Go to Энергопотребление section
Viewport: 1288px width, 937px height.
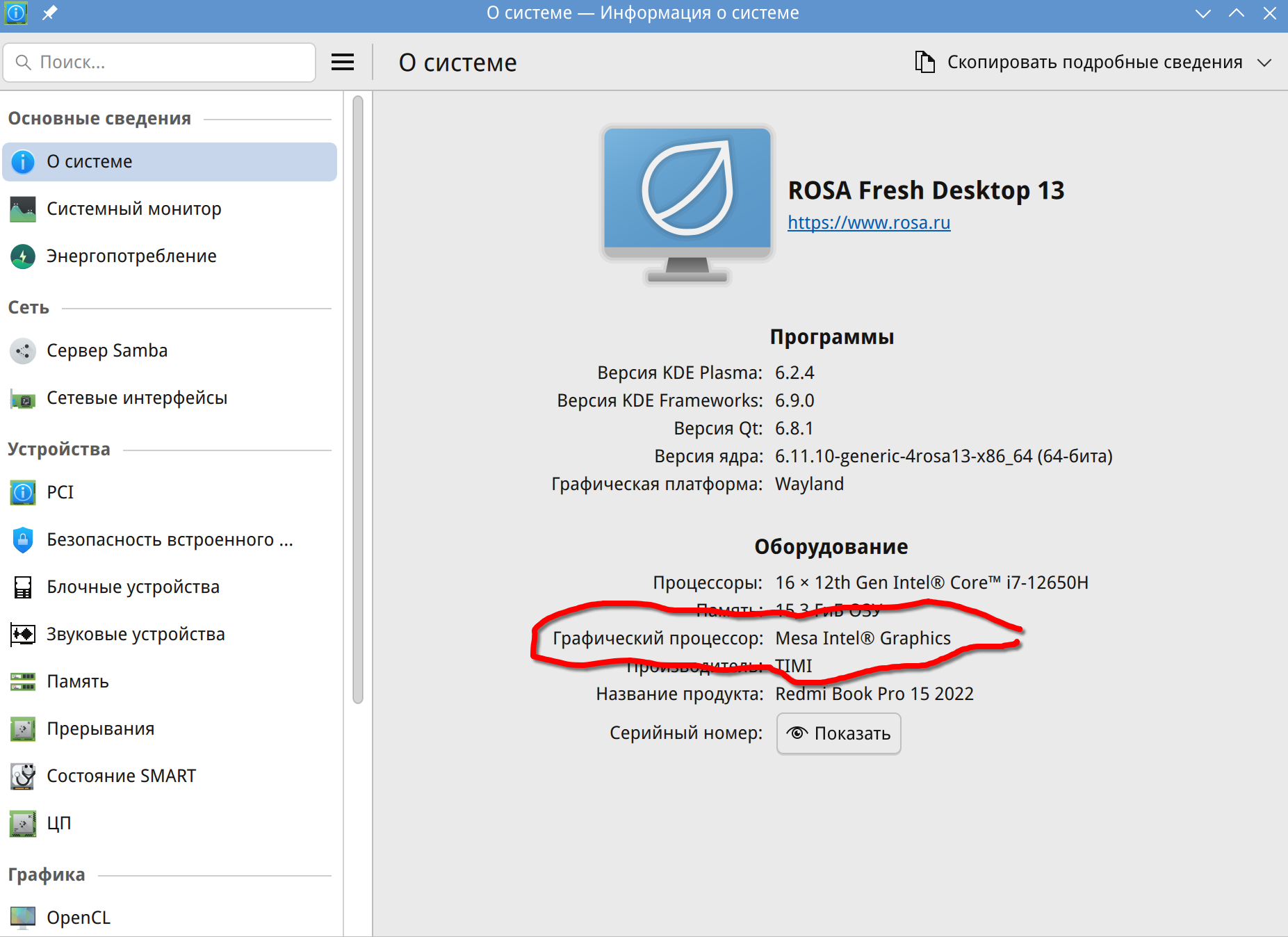pos(170,256)
